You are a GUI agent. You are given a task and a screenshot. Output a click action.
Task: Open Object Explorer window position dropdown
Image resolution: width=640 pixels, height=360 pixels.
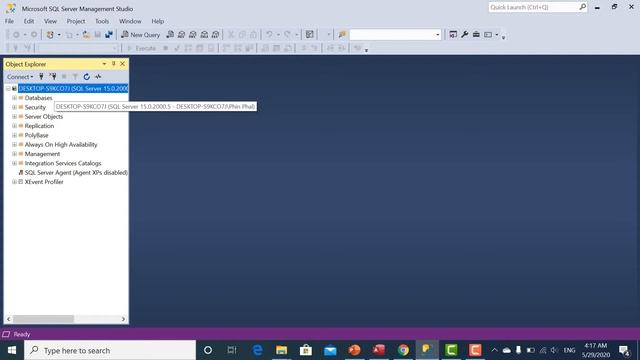tap(104, 64)
